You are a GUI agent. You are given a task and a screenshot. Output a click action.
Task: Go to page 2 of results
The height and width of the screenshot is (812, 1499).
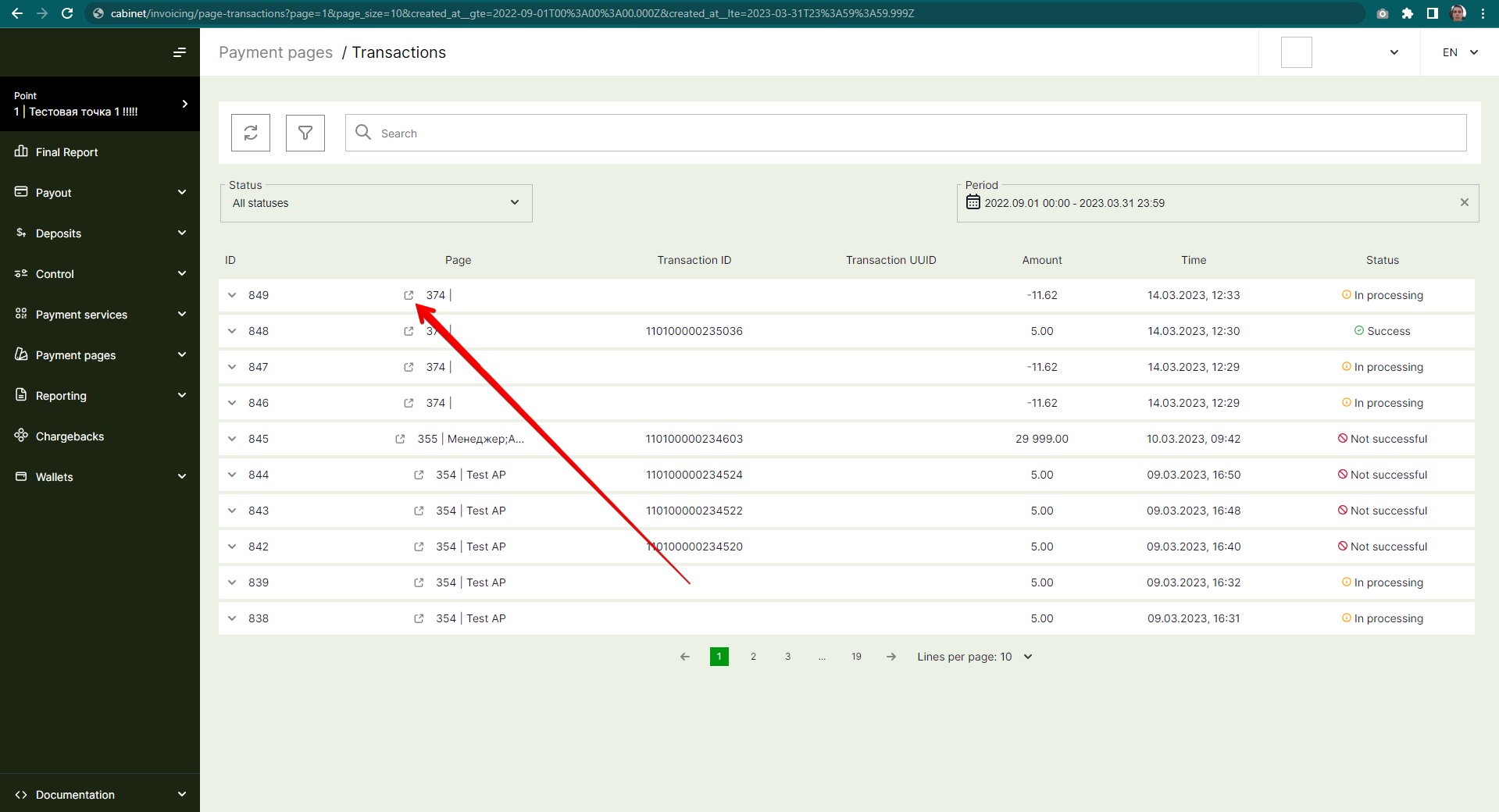pos(753,657)
